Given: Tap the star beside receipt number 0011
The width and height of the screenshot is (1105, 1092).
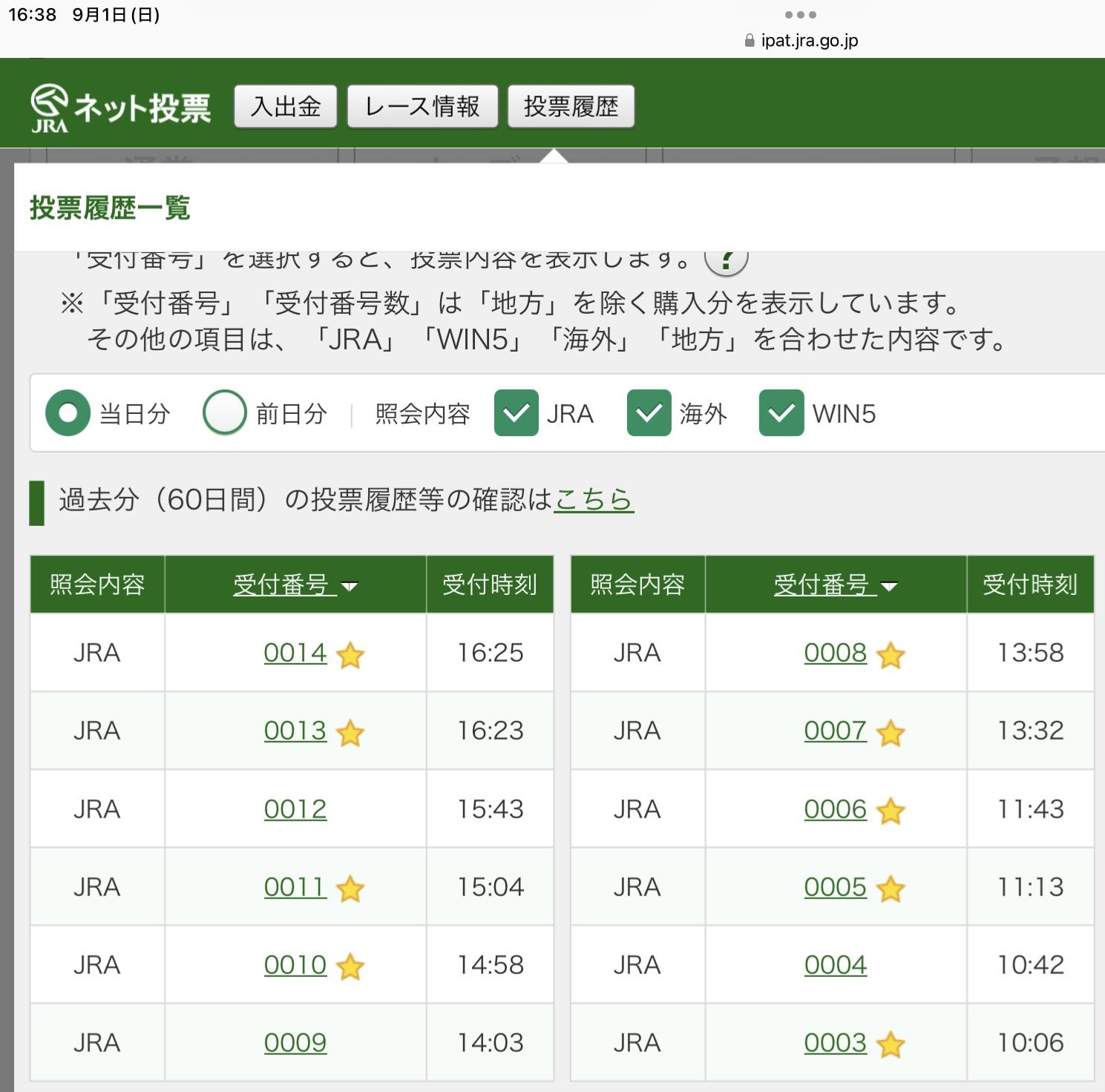Looking at the screenshot, I should coord(350,889).
